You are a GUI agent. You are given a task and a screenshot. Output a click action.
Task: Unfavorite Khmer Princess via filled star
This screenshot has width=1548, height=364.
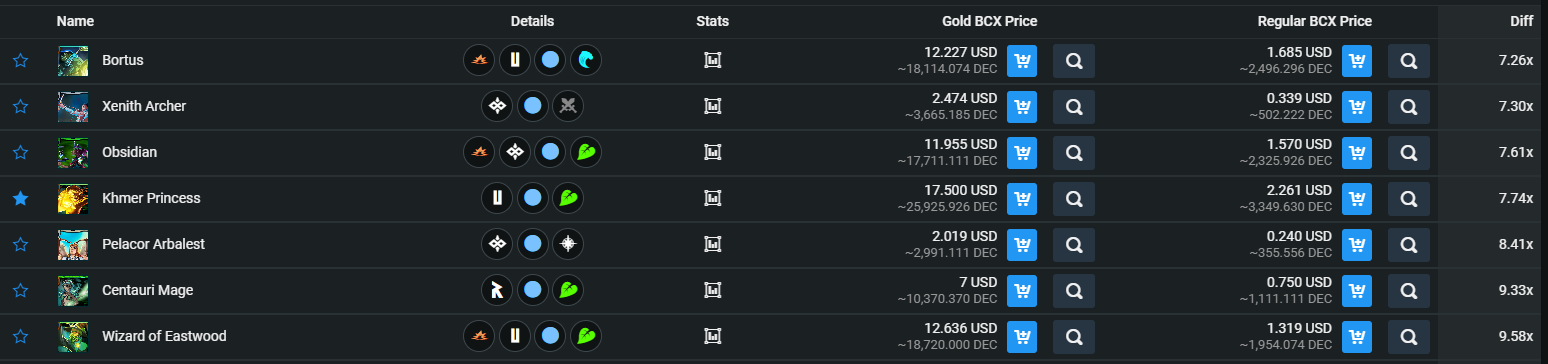pyautogui.click(x=20, y=199)
